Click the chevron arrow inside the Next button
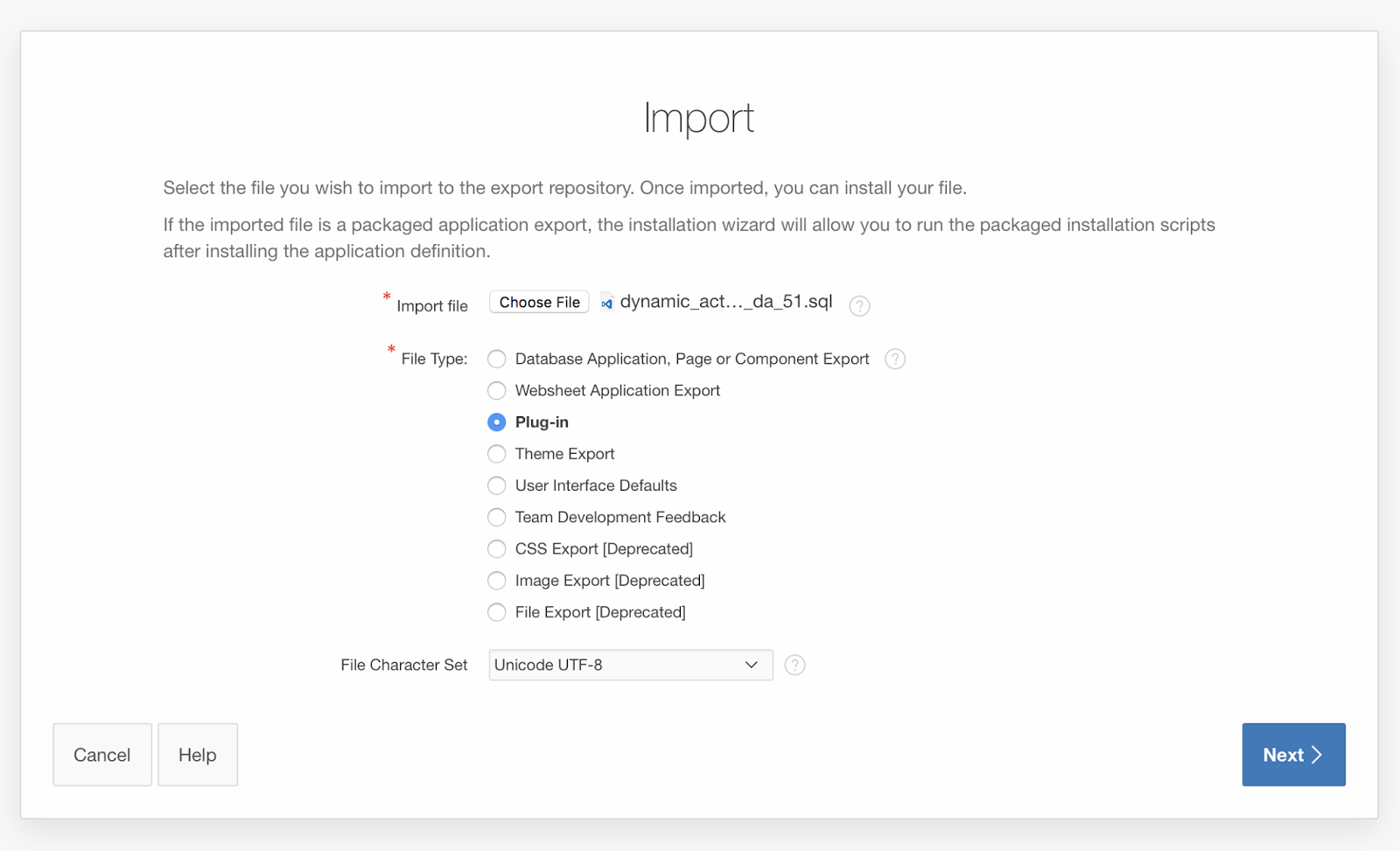This screenshot has height=851, width=1400. click(x=1317, y=754)
